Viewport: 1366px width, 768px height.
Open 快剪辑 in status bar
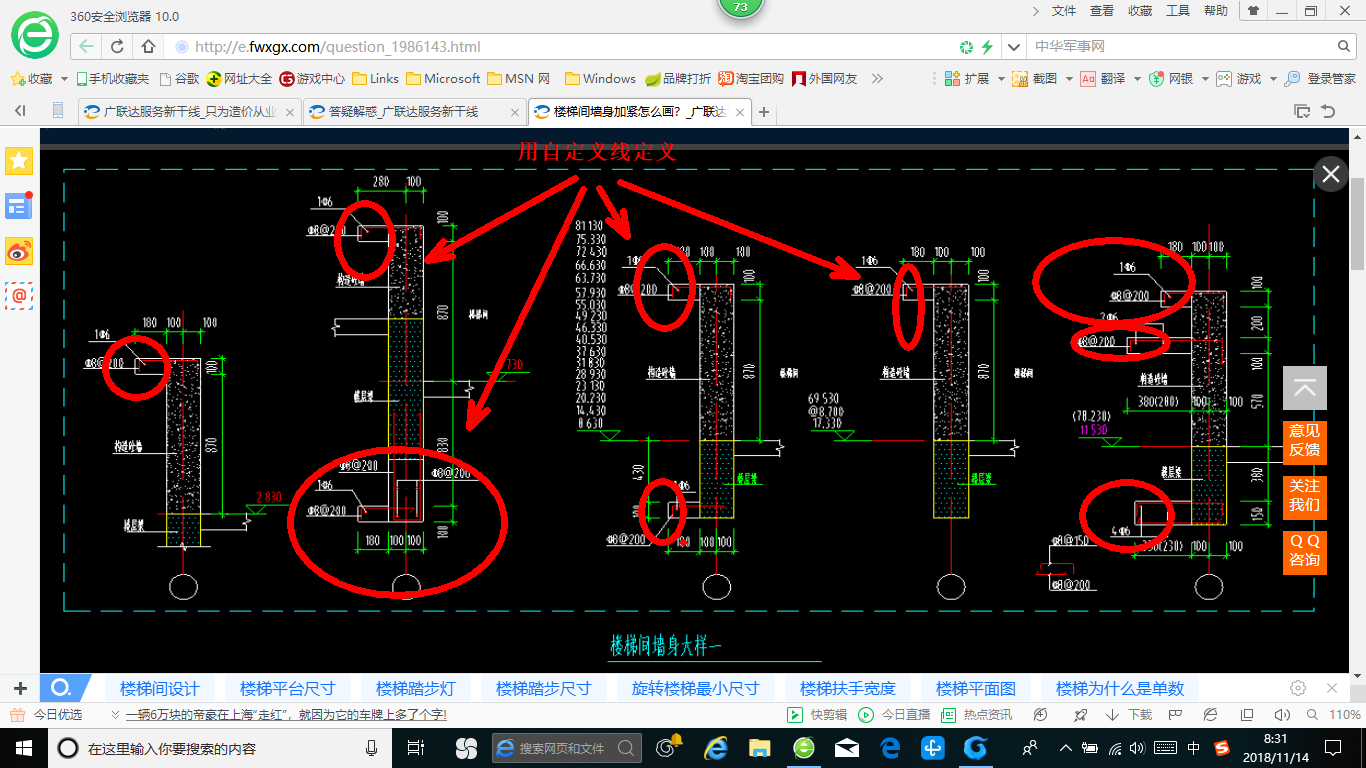(816, 715)
